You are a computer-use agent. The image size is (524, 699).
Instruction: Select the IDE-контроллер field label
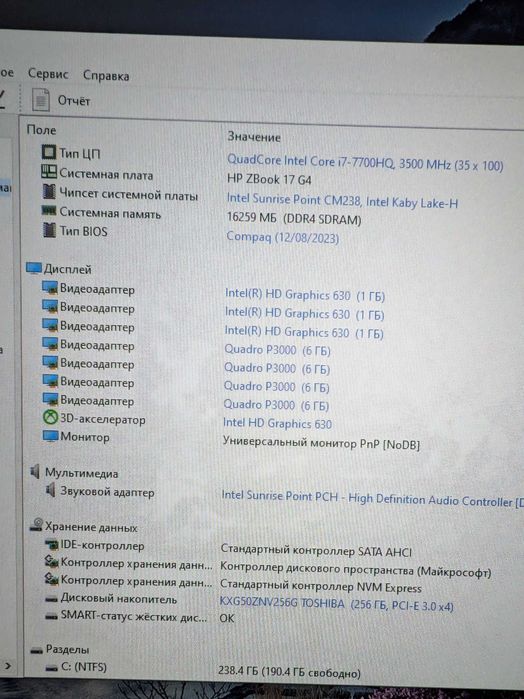pos(102,546)
